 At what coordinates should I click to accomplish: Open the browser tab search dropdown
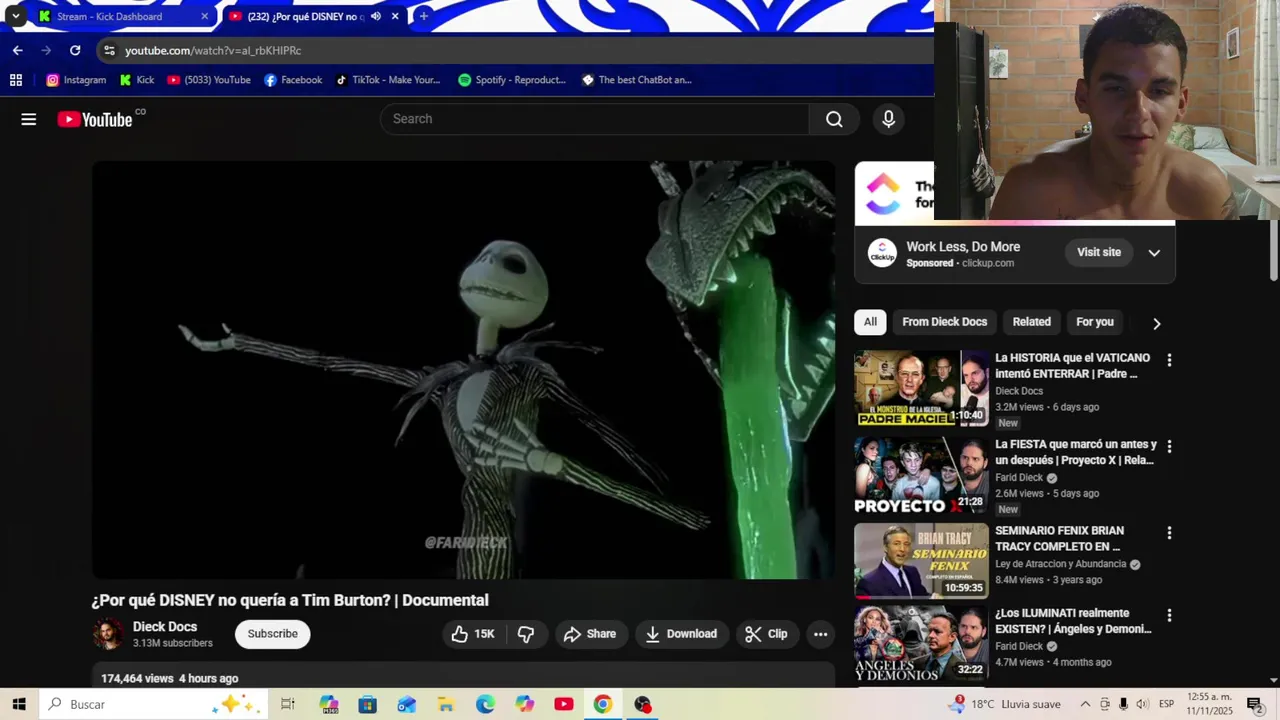15,16
